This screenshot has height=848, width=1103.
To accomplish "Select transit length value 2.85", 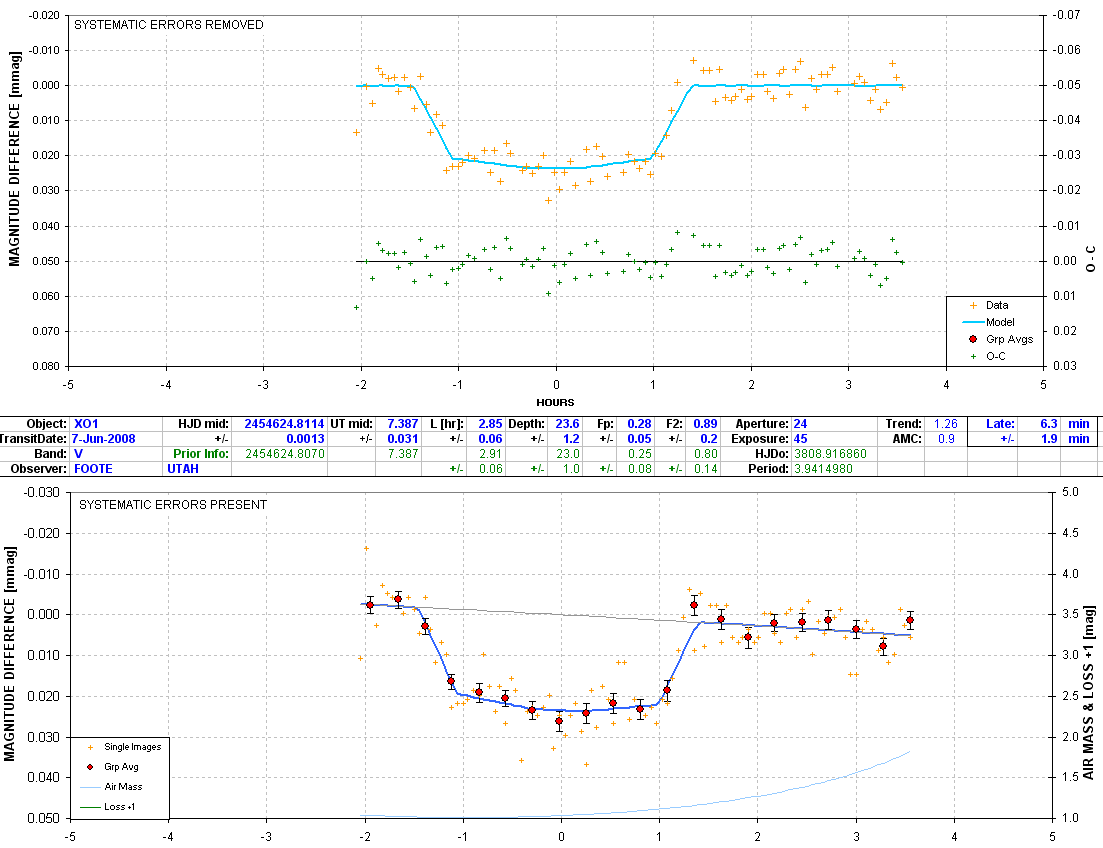I will pyautogui.click(x=490, y=424).
